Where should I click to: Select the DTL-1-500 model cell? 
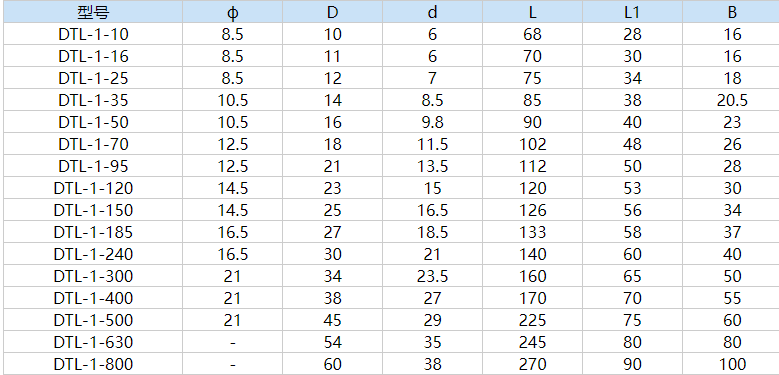(93, 320)
